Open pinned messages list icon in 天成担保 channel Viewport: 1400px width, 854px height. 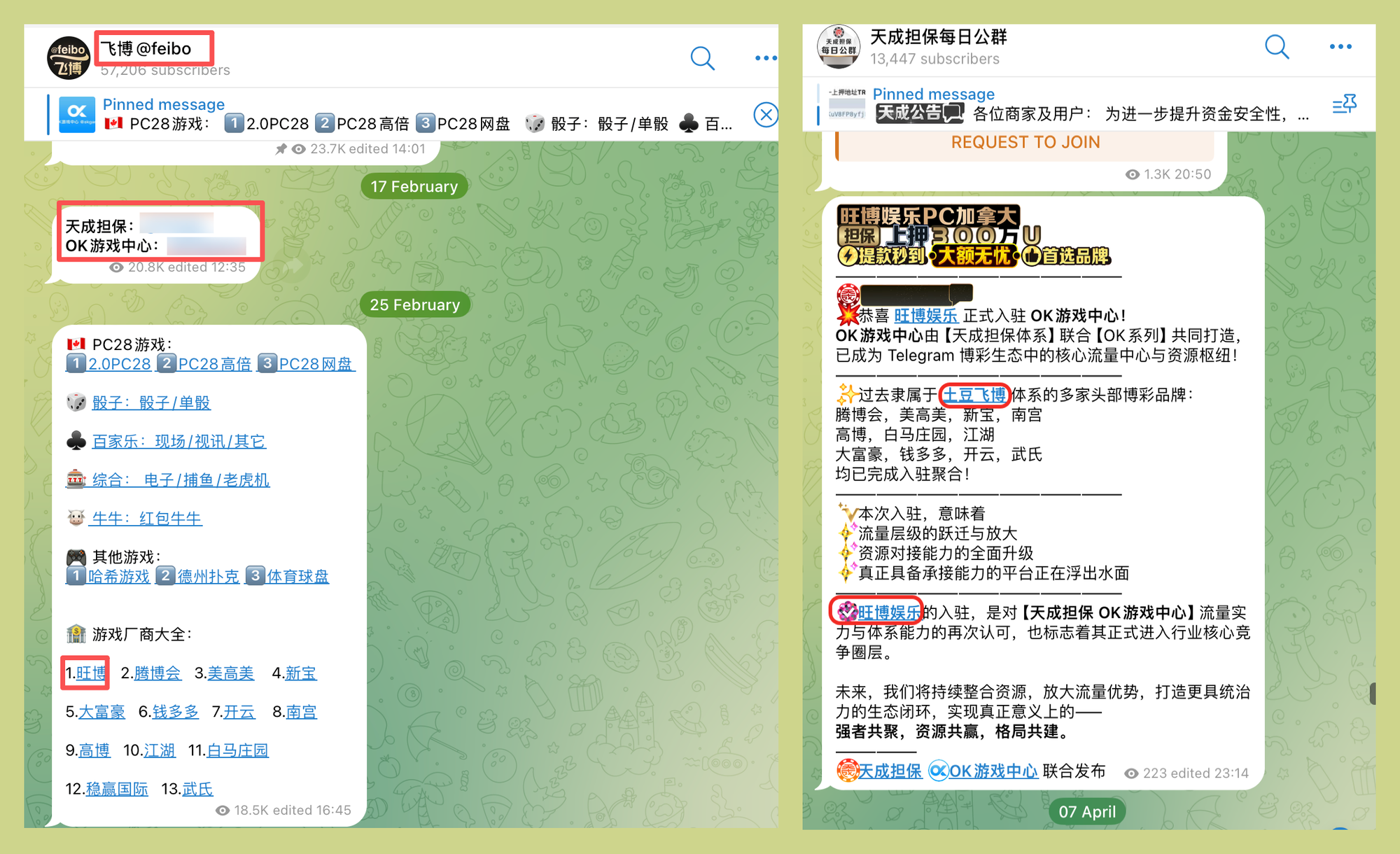click(1344, 105)
